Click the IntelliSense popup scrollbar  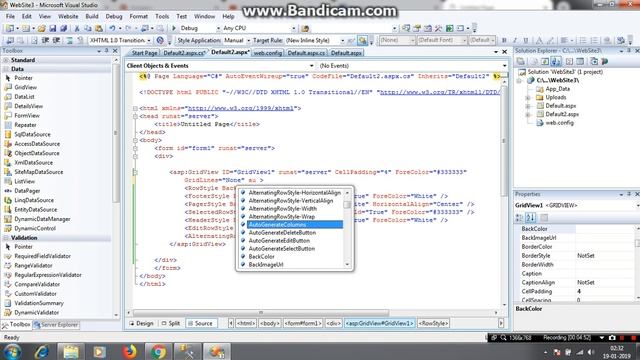click(x=347, y=229)
